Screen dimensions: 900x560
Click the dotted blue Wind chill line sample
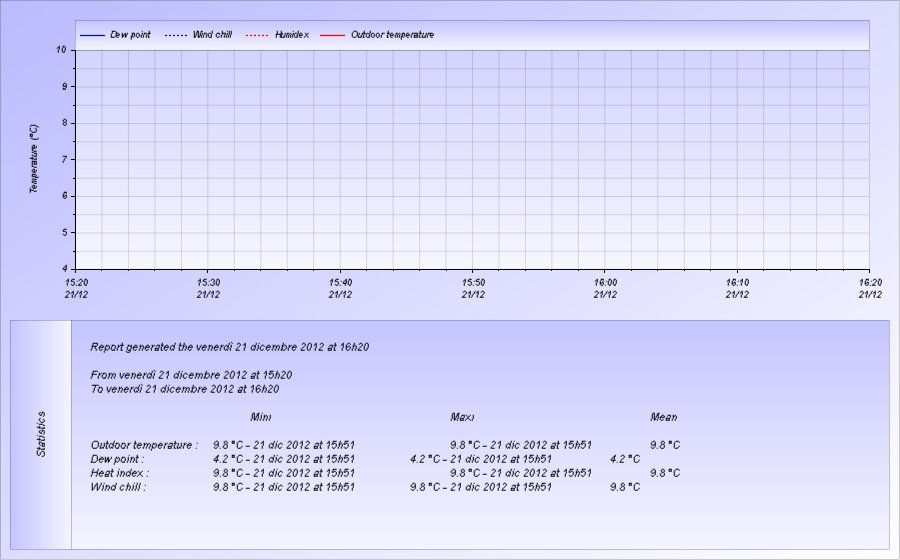pyautogui.click(x=176, y=36)
